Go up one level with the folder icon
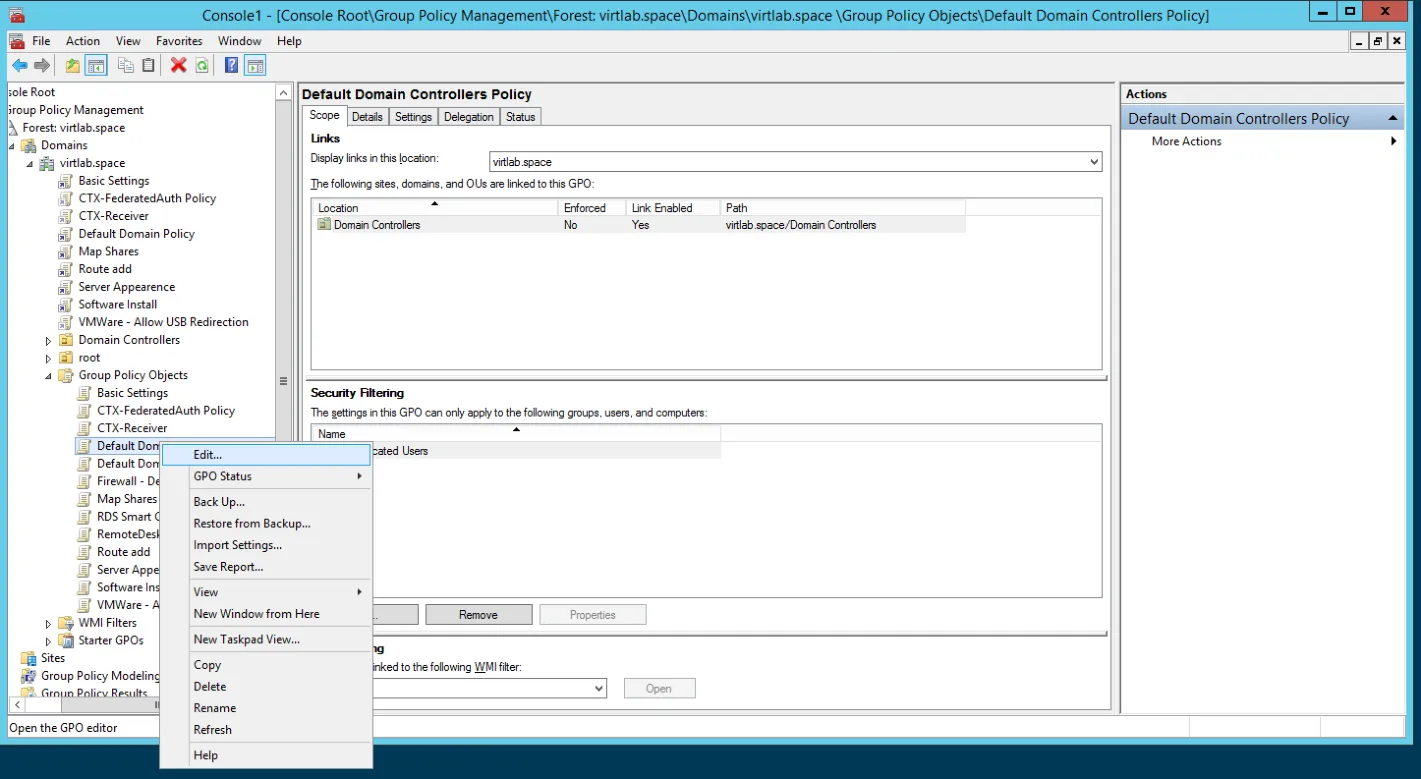The image size is (1421, 779). click(x=73, y=66)
